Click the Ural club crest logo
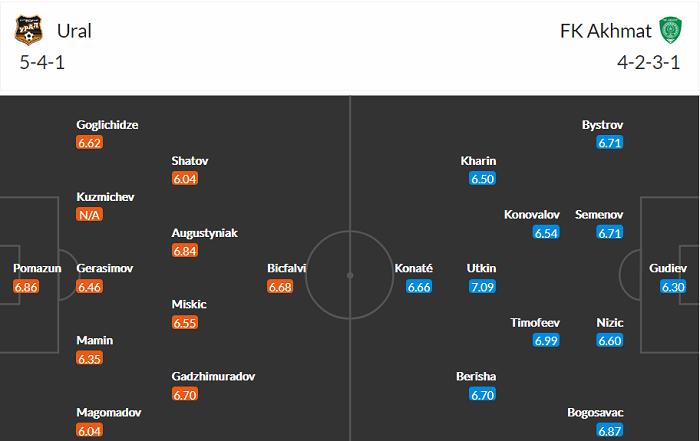This screenshot has height=441, width=700. pos(30,31)
